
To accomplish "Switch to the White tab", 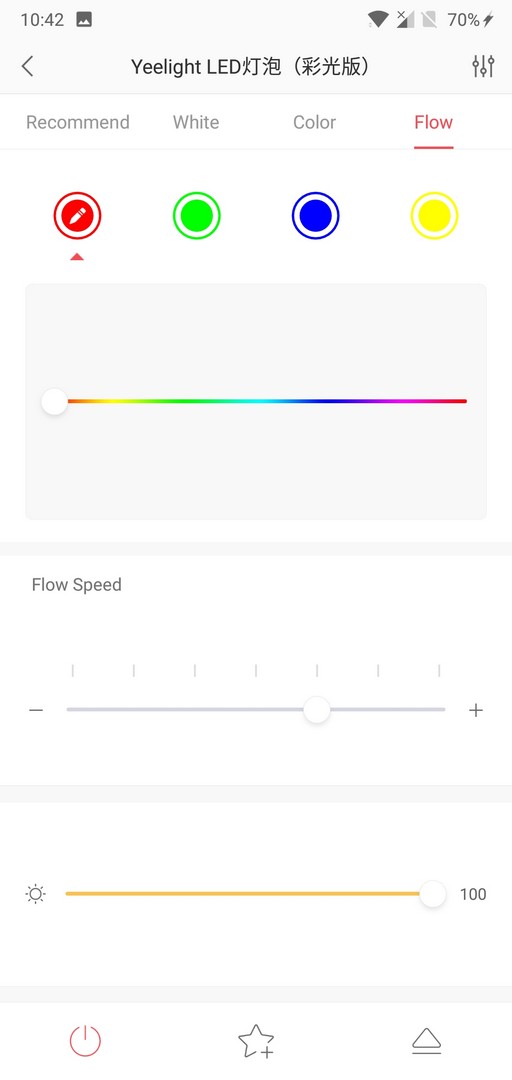I will coord(196,122).
